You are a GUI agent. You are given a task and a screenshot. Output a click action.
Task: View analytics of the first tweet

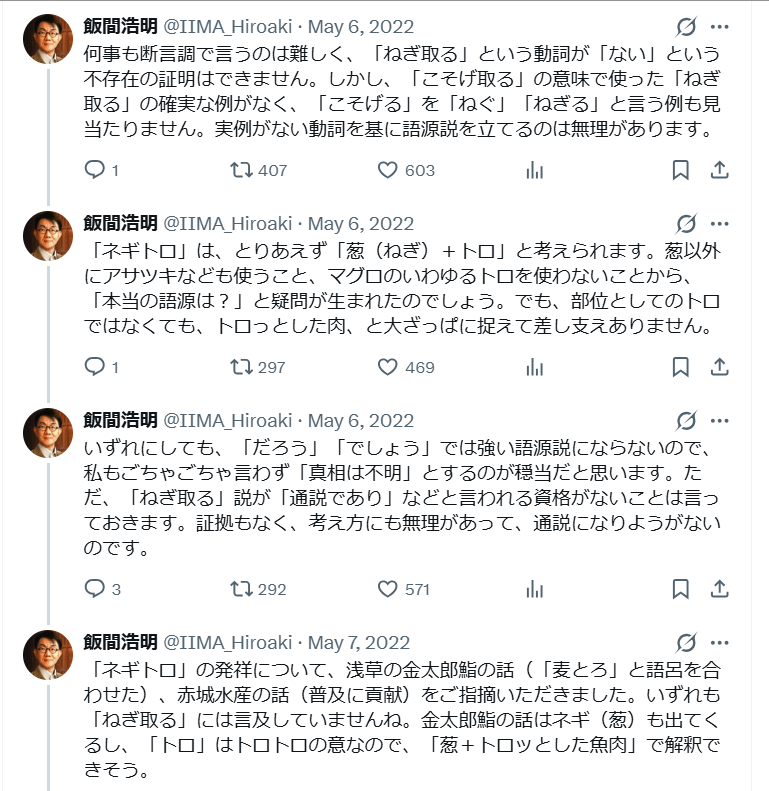[x=534, y=170]
